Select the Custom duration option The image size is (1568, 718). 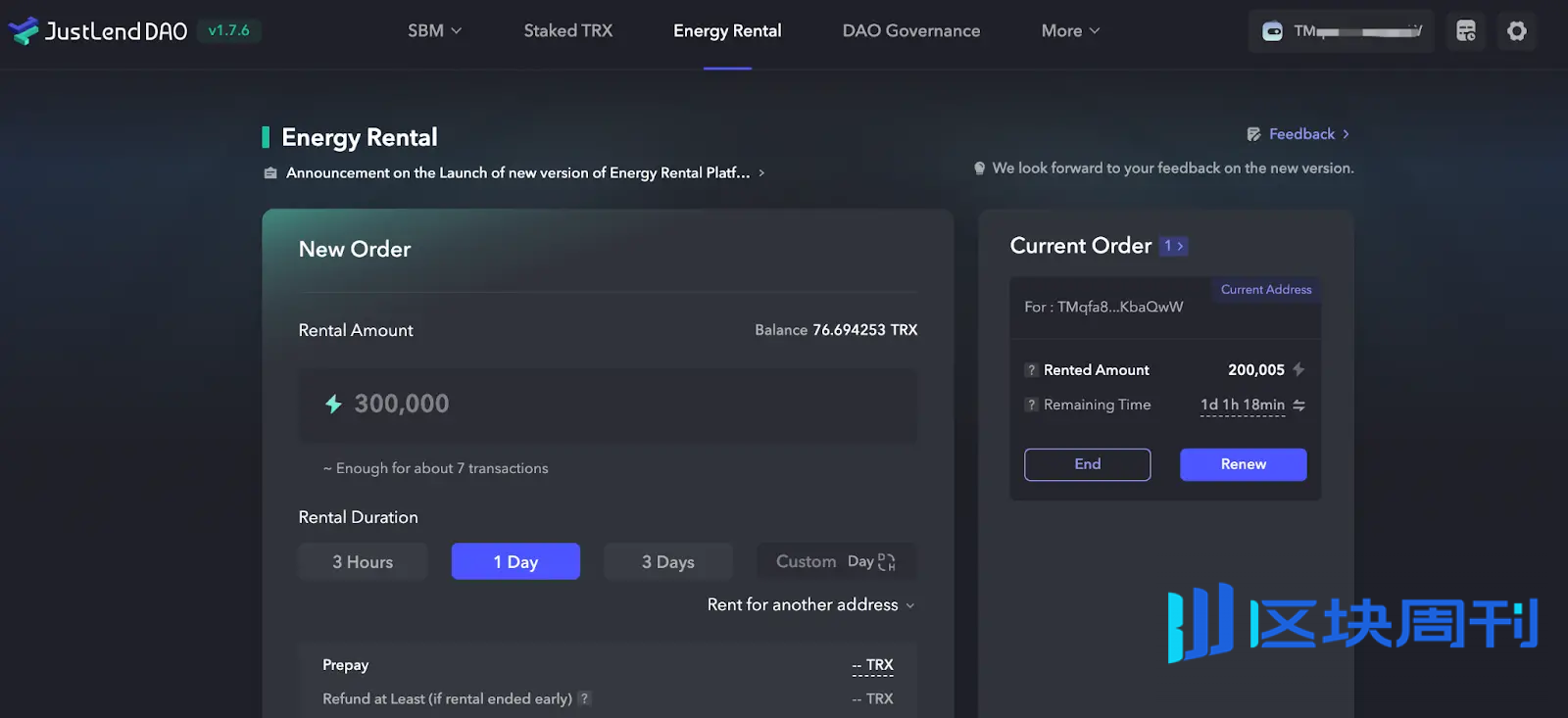(x=806, y=561)
